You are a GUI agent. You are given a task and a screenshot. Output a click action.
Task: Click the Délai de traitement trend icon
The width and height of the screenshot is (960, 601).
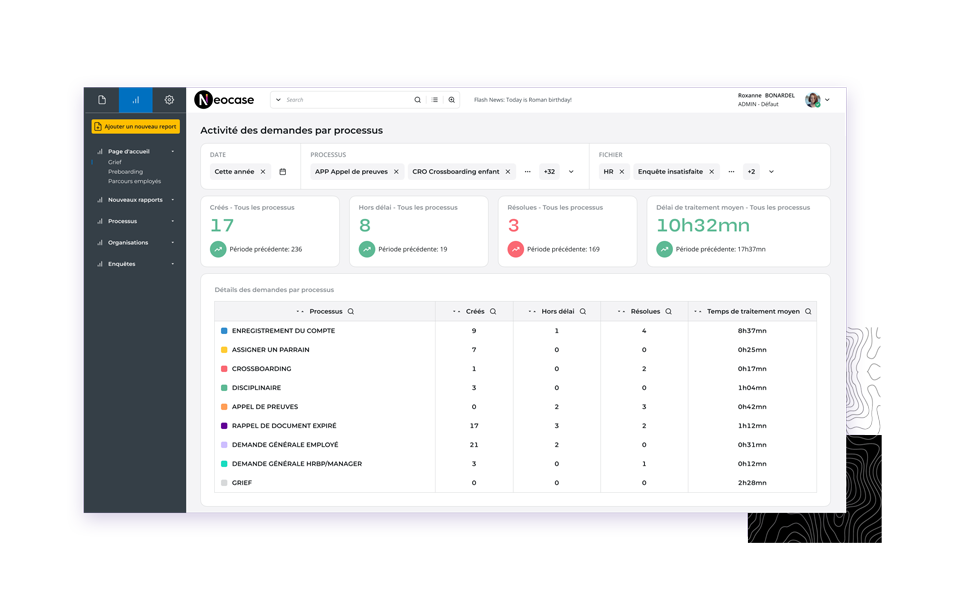coord(664,249)
